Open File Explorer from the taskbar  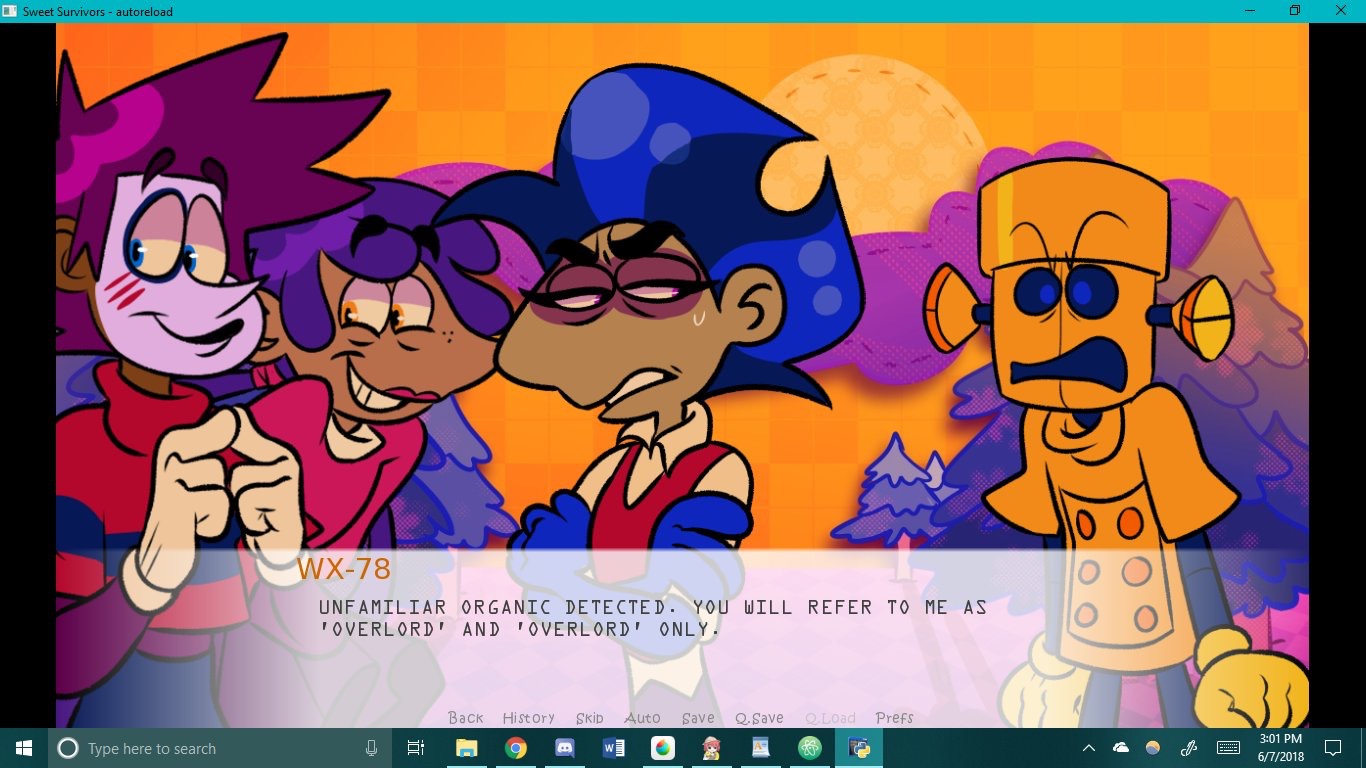[467, 748]
